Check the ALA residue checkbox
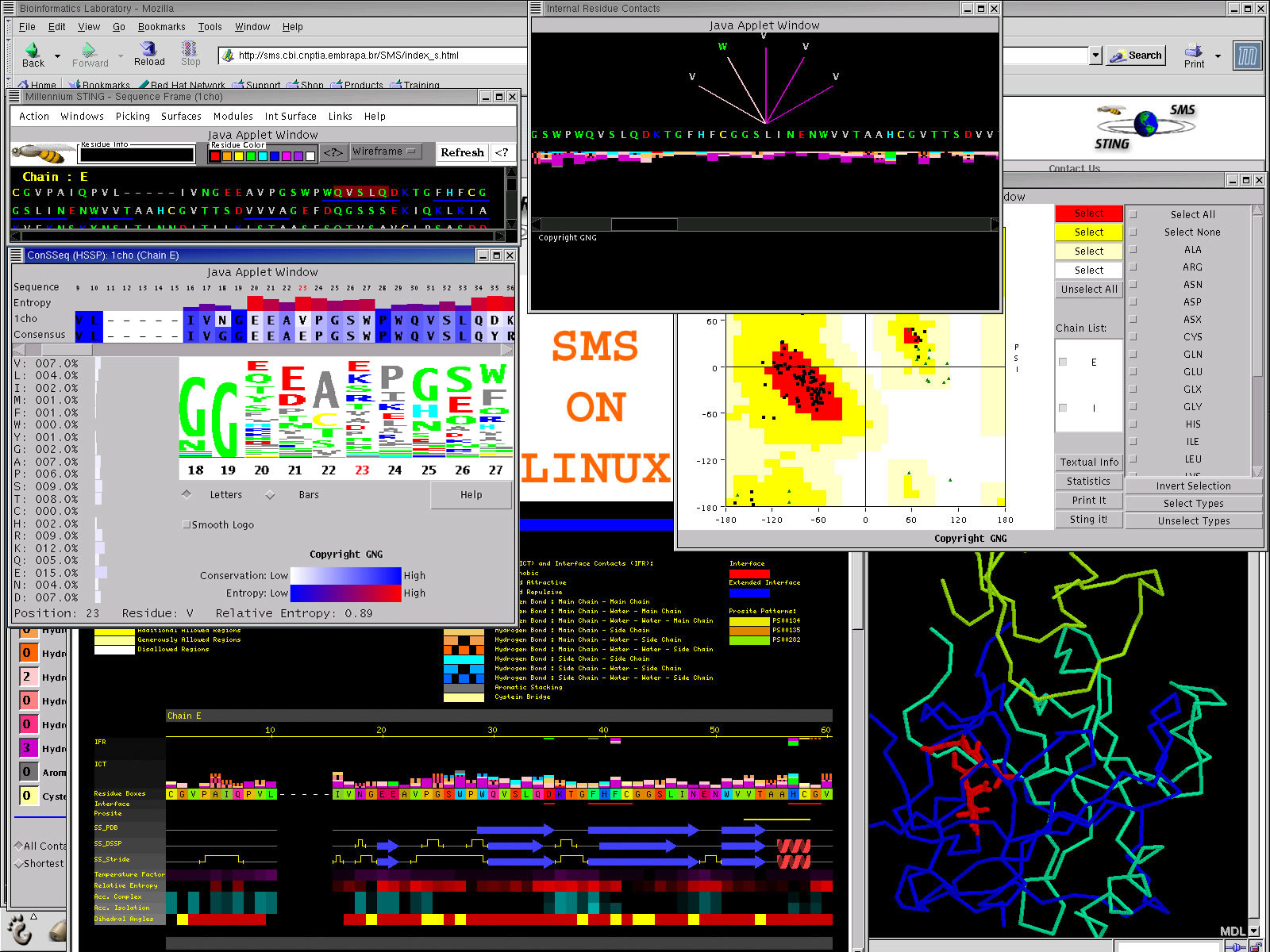The width and height of the screenshot is (1270, 952). pos(1133,250)
